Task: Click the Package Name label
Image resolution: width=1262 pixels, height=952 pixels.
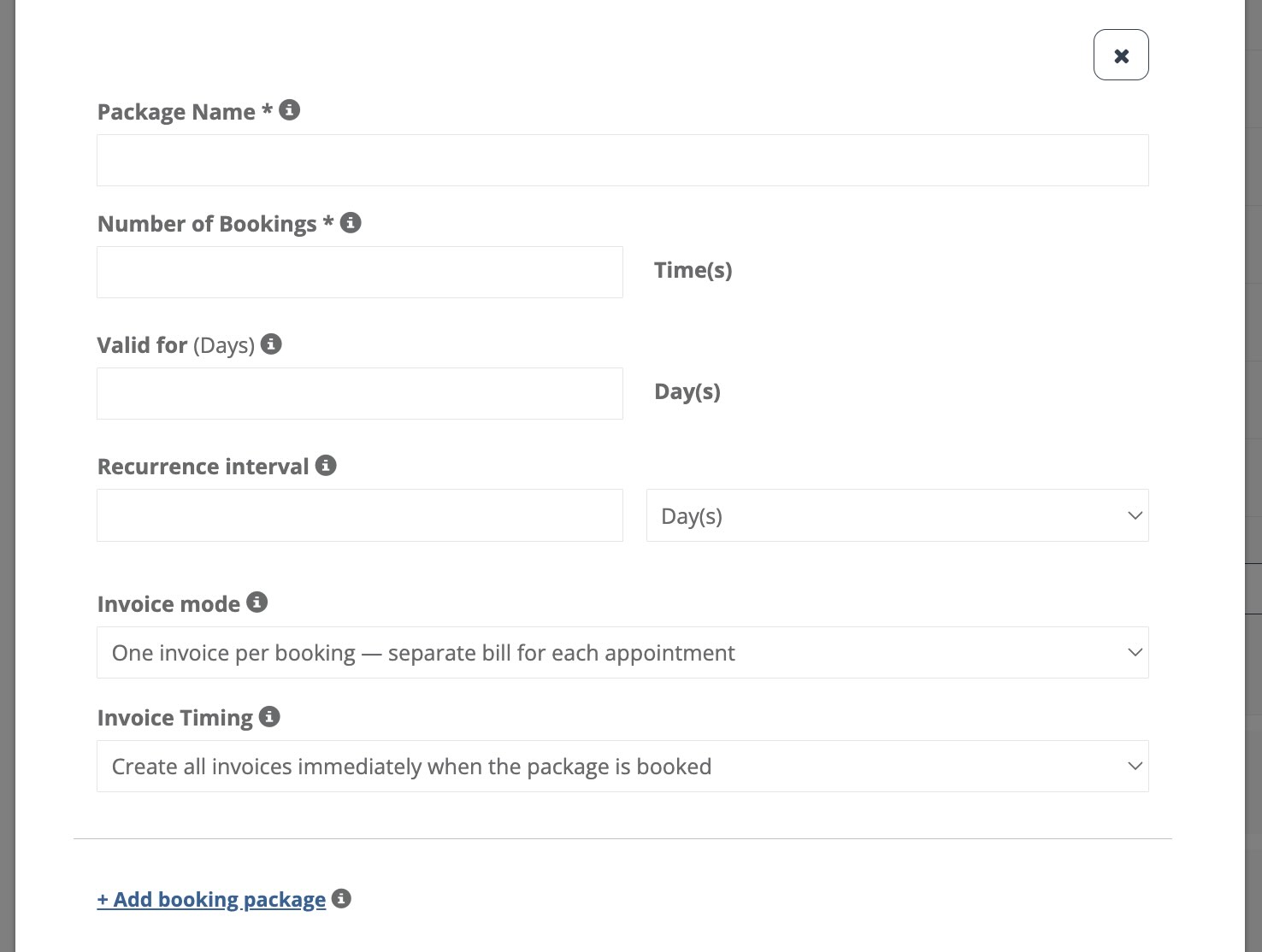Action: click(176, 112)
